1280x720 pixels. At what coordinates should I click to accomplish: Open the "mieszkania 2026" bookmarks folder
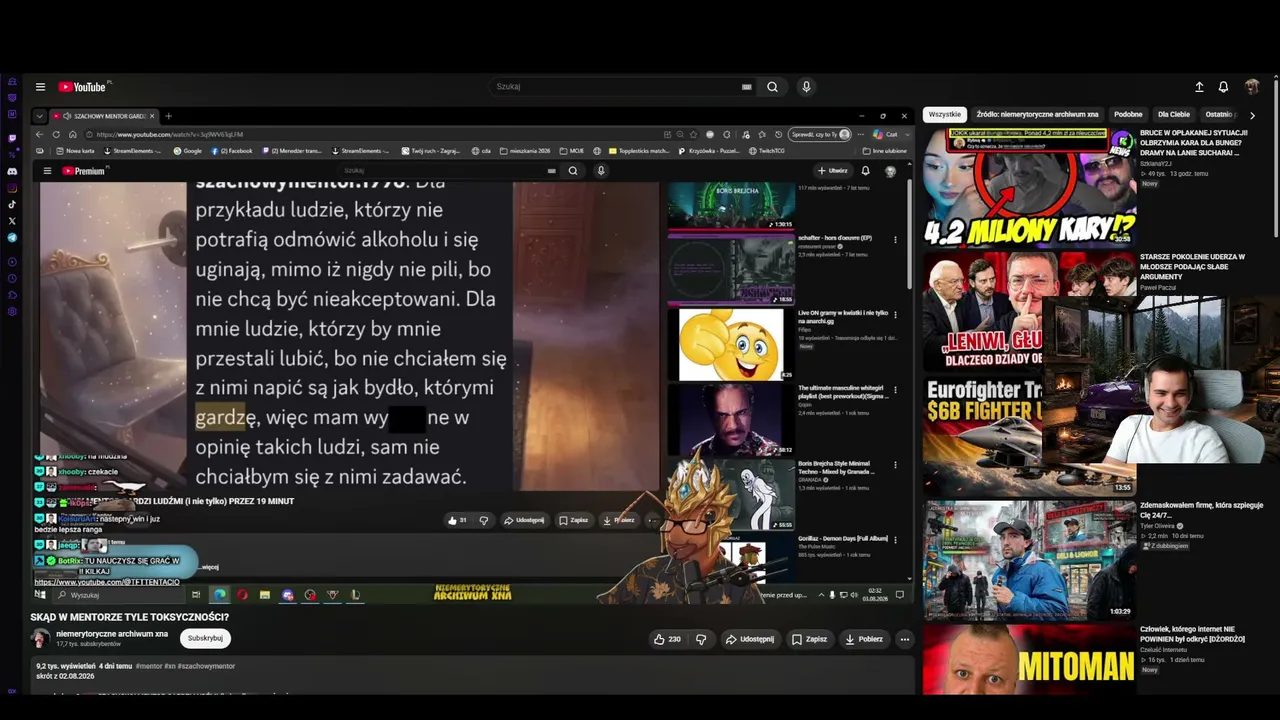coord(524,151)
